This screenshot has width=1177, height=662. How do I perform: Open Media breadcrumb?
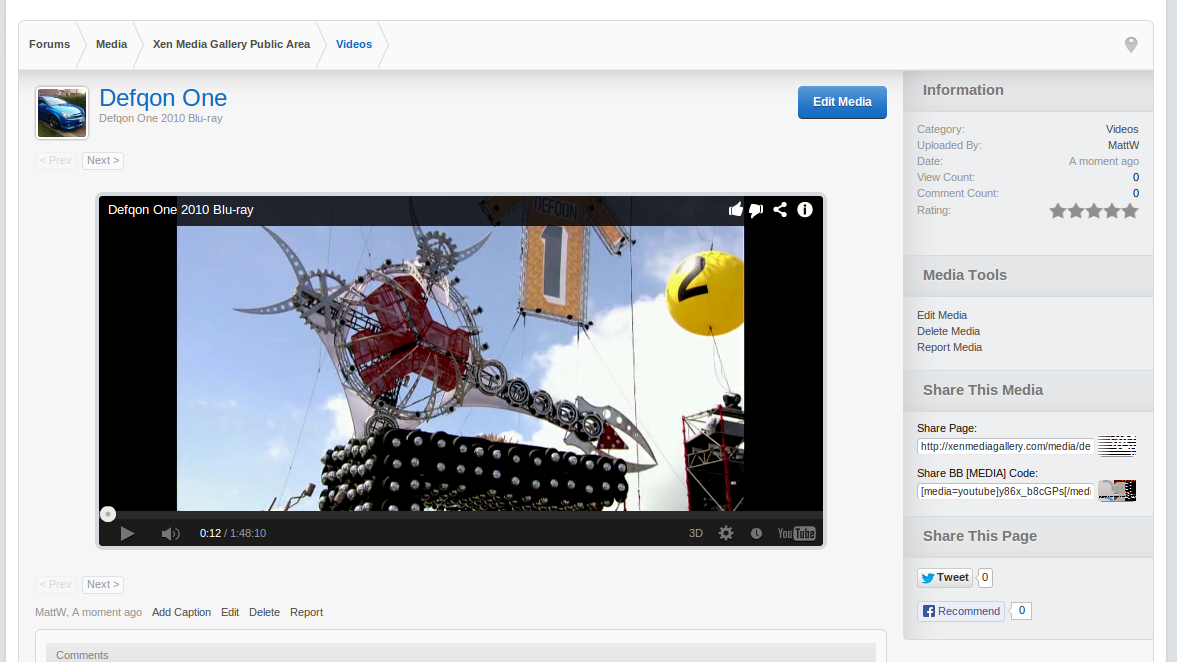pos(111,44)
